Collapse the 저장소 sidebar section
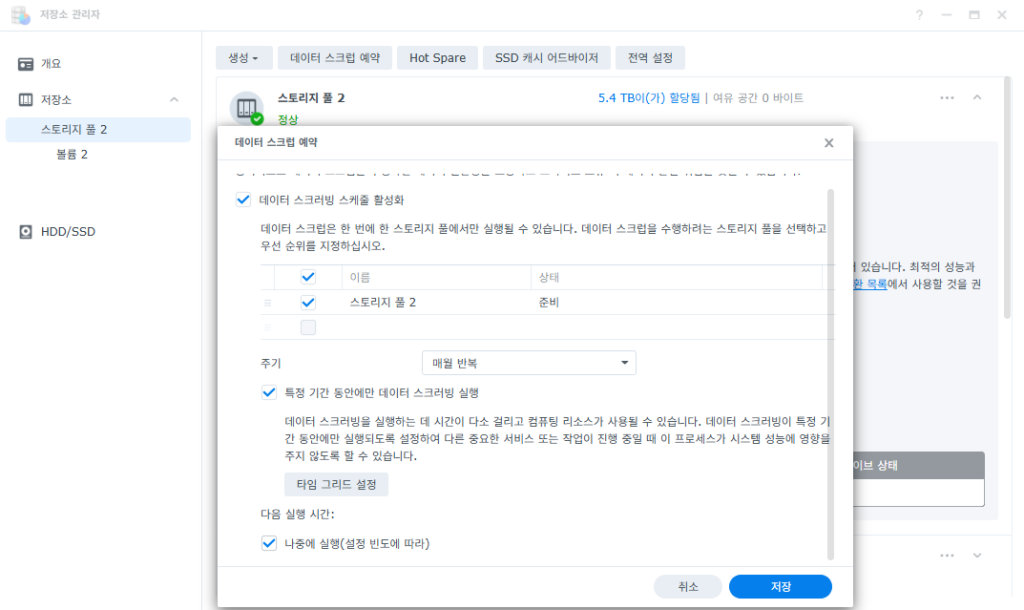The width and height of the screenshot is (1024, 610). click(174, 100)
